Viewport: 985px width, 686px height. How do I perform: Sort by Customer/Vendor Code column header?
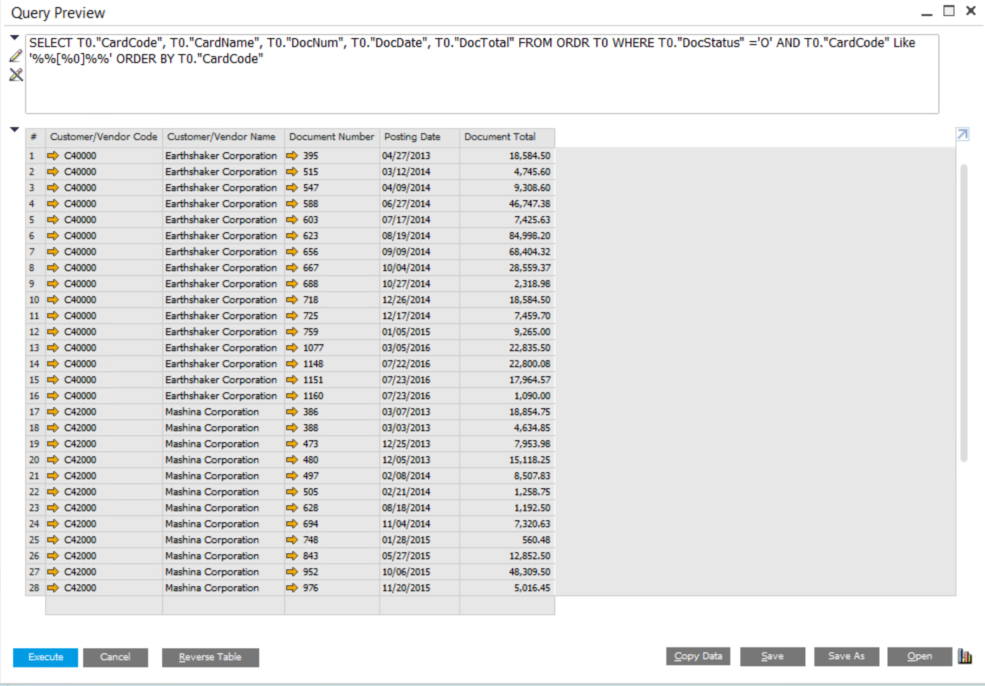click(104, 137)
